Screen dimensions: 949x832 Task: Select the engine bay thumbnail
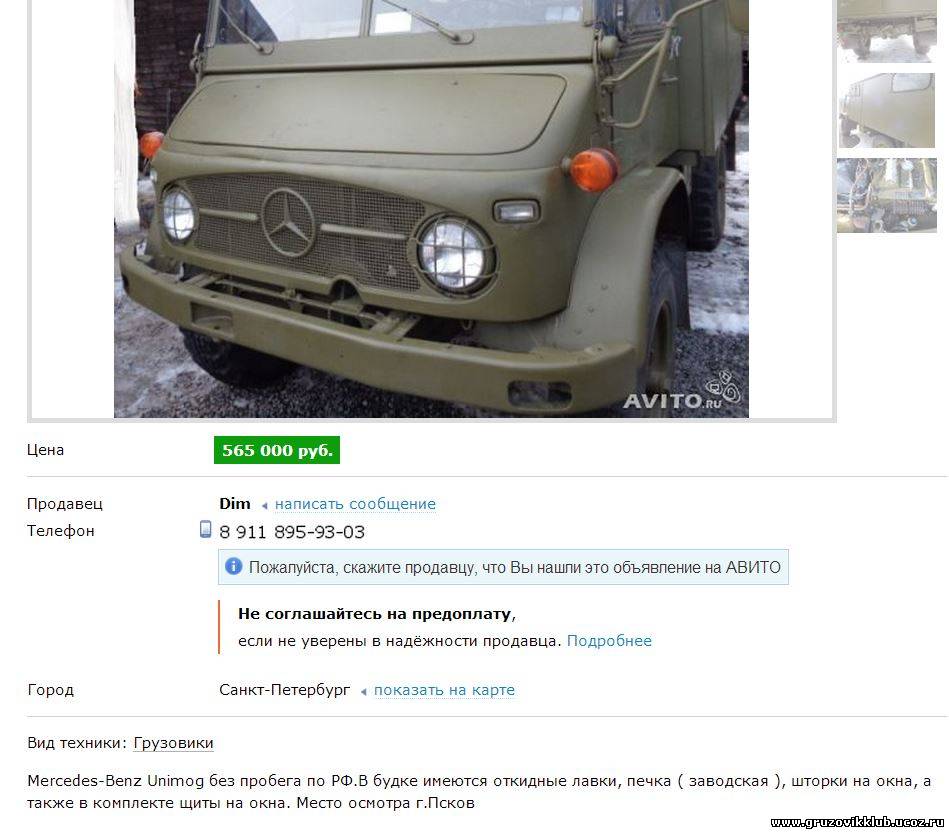887,195
